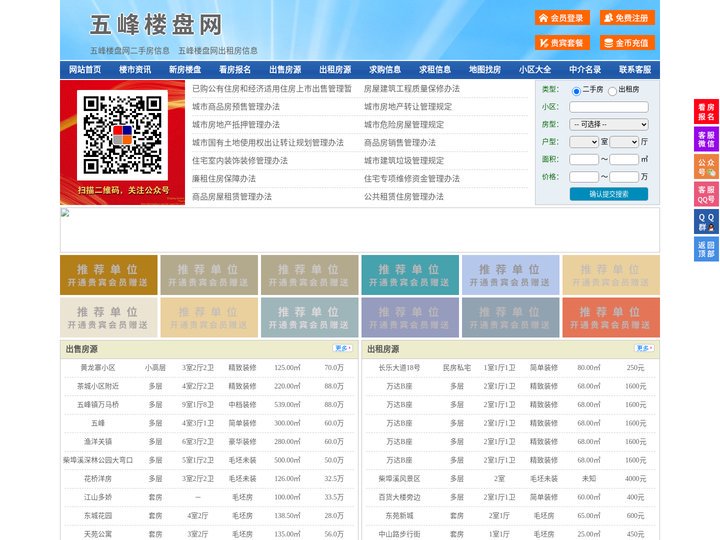Open the 厅 hall count dropdown
This screenshot has height=540, width=720.
[624, 142]
